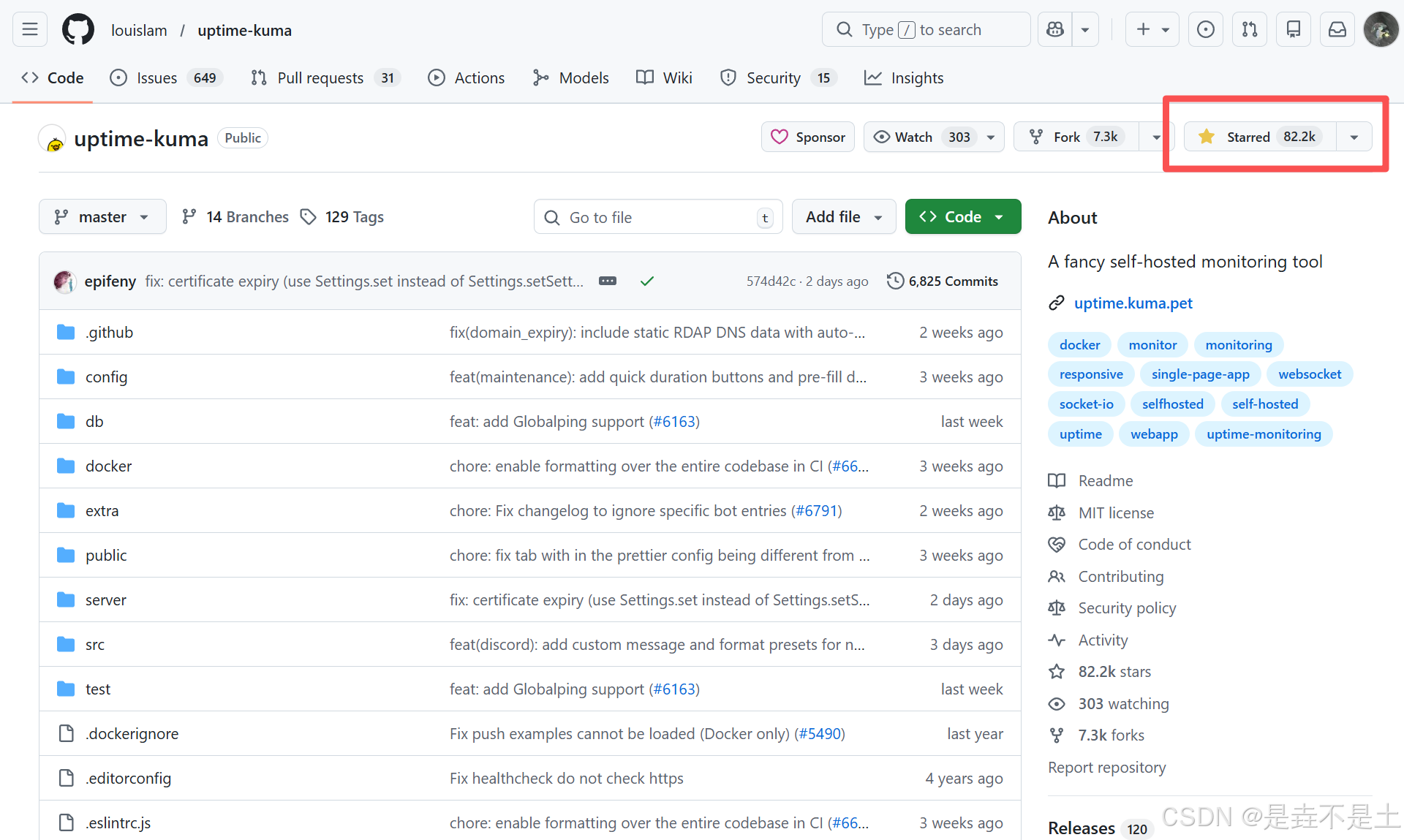The width and height of the screenshot is (1404, 840).
Task: Open the .editorconfig file
Action: click(x=128, y=779)
